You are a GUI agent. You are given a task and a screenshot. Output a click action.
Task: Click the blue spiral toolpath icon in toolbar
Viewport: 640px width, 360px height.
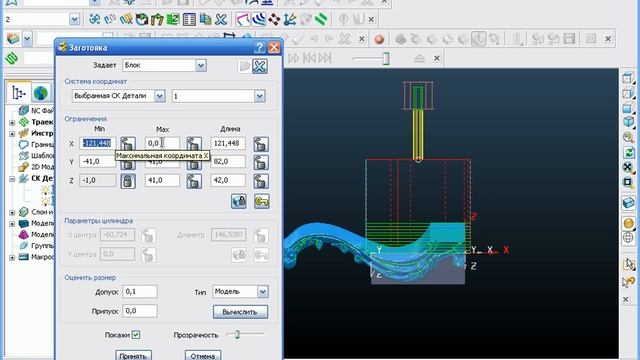95,19
